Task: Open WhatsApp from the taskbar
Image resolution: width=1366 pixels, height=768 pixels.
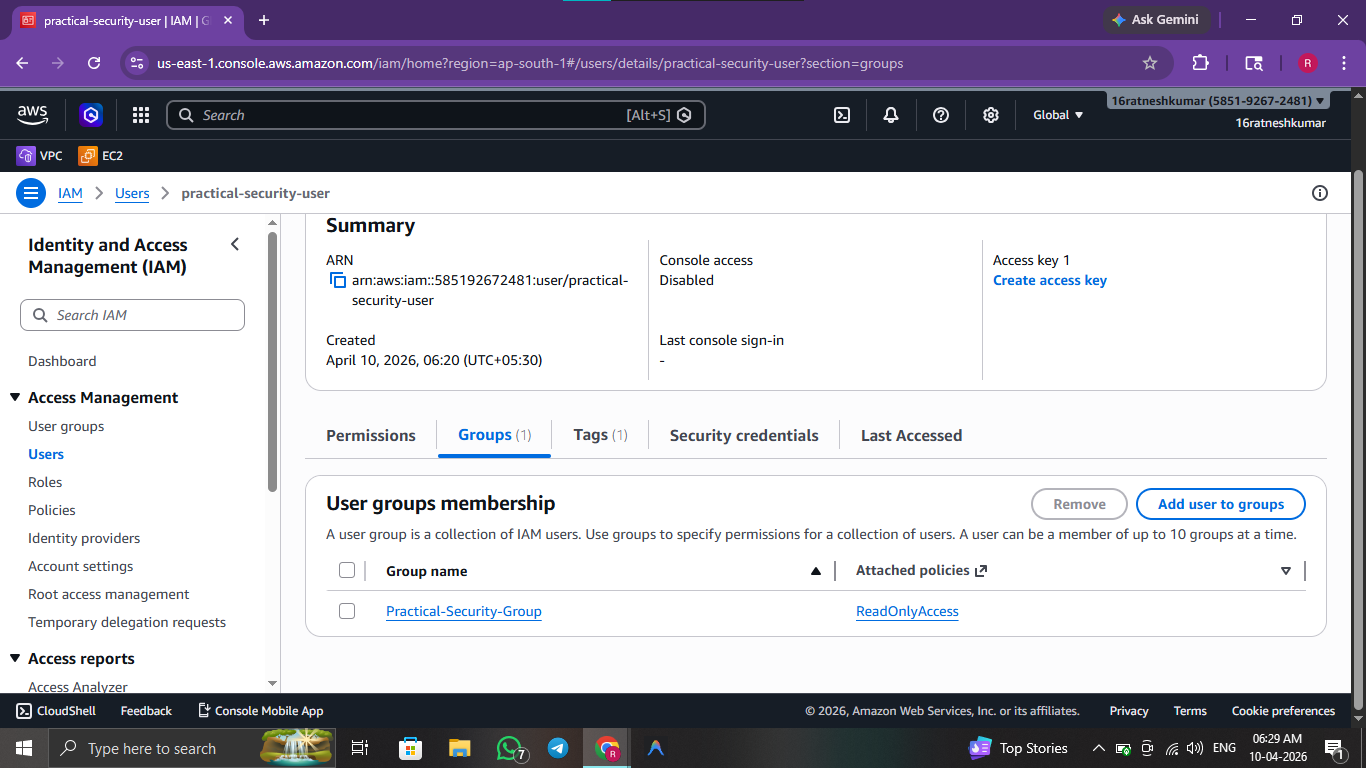Action: coord(511,748)
